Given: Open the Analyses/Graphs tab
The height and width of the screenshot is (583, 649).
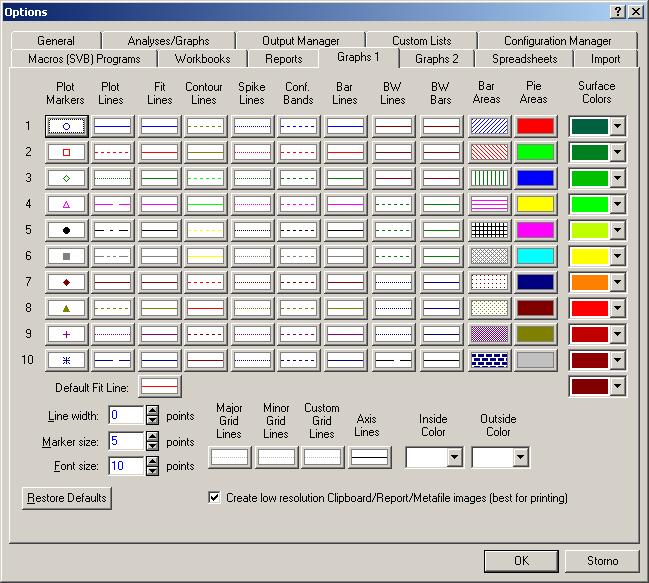Looking at the screenshot, I should (168, 41).
